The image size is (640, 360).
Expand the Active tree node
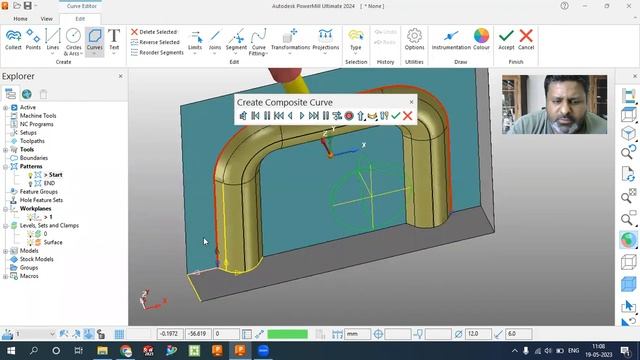(5, 108)
